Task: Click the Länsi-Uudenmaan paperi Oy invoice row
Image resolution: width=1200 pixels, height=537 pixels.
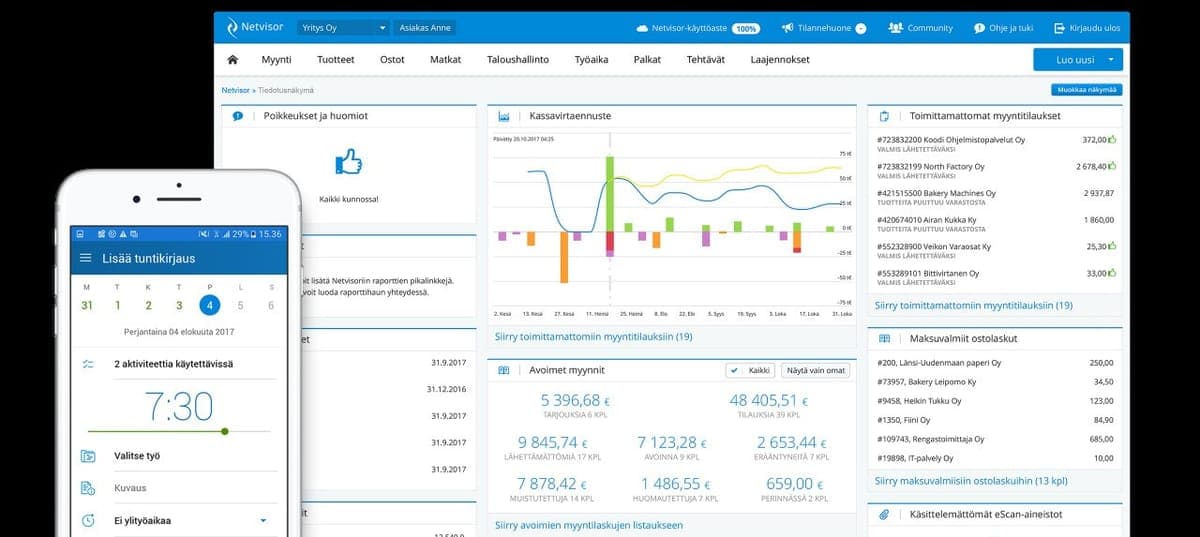Action: [x=994, y=363]
